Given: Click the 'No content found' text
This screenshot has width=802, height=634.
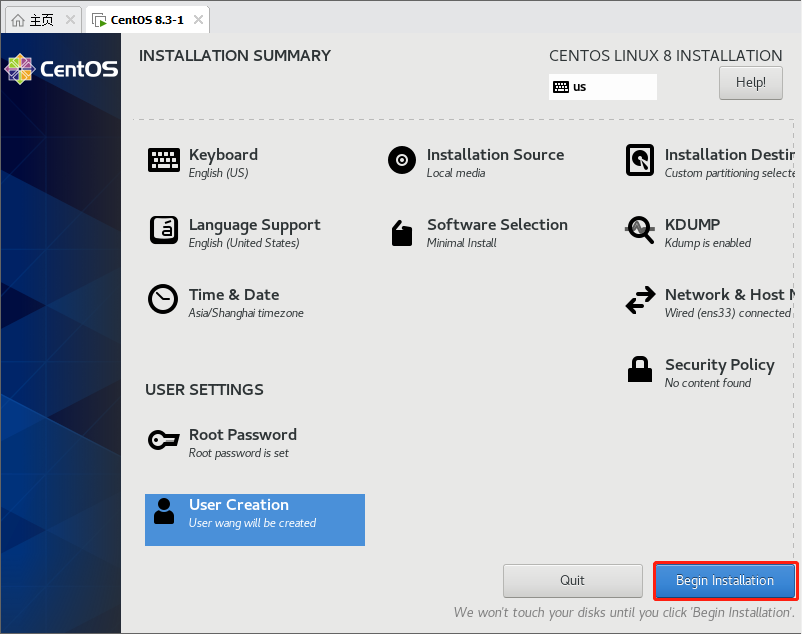Looking at the screenshot, I should tap(708, 383).
